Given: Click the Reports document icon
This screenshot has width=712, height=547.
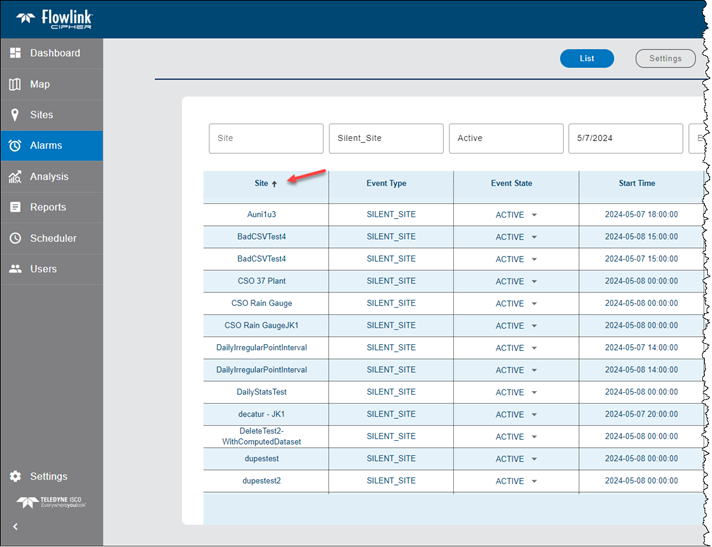Looking at the screenshot, I should pyautogui.click(x=15, y=207).
